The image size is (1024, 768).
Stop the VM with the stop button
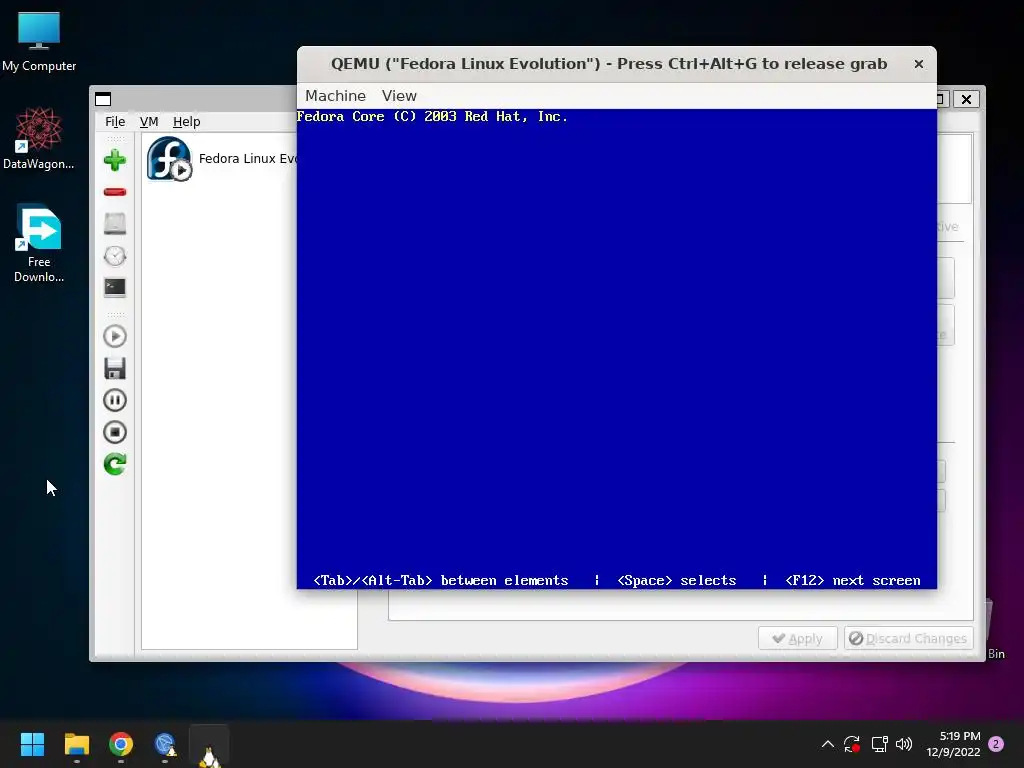[115, 432]
